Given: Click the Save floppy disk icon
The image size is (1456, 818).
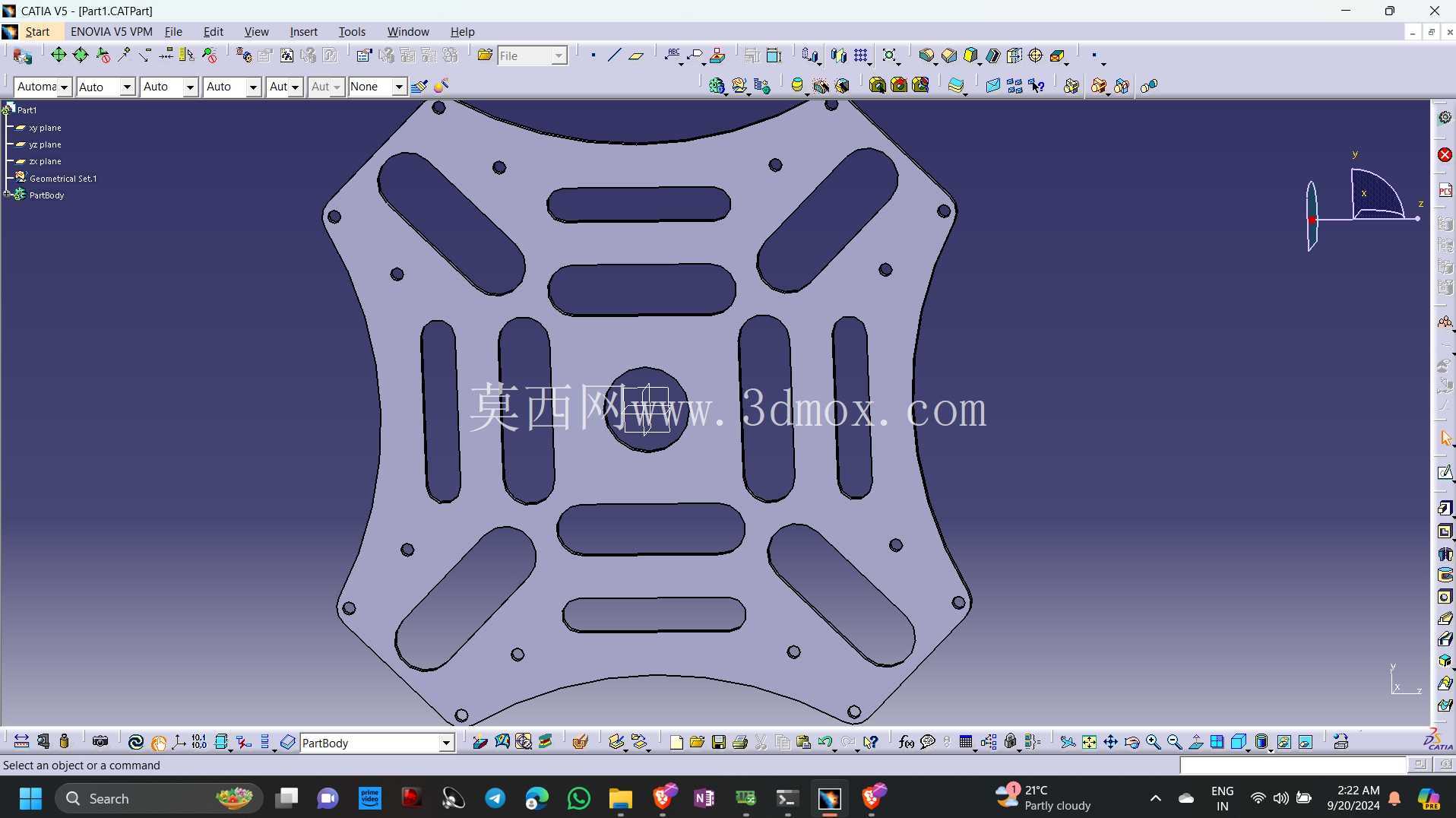Looking at the screenshot, I should coord(718,742).
